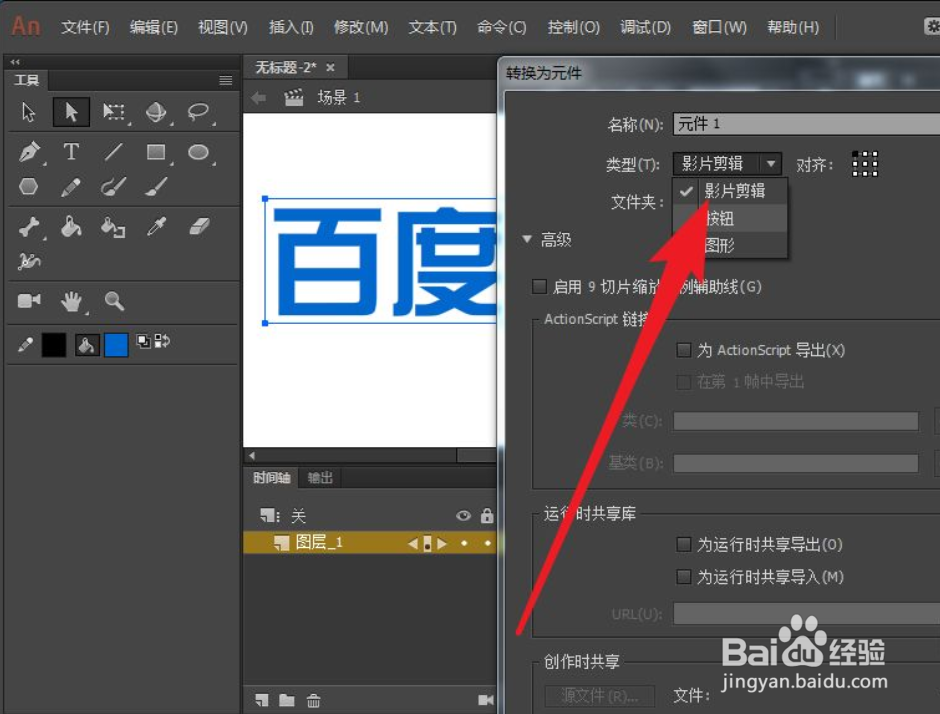Image resolution: width=940 pixels, height=714 pixels.
Task: Open the 修改(M) menu
Action: pos(361,28)
